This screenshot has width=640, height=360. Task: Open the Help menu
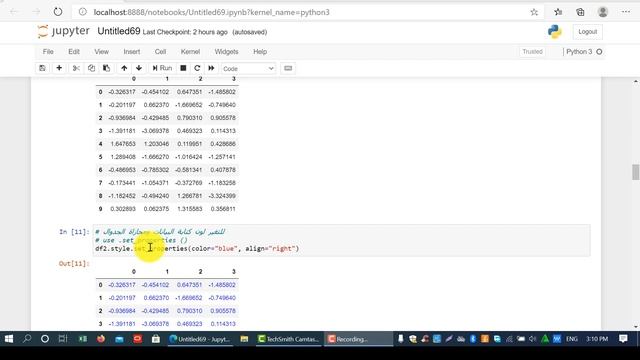(260, 52)
